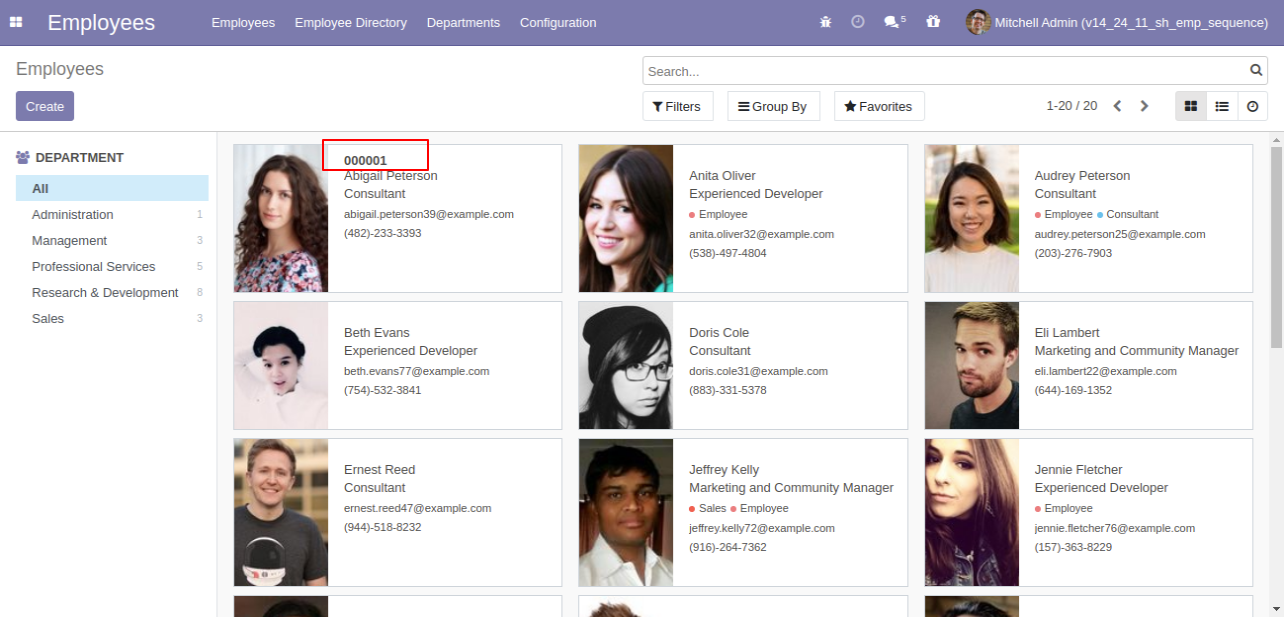Screen dimensions: 1284x617
Task: Click the name Eli Lambert
Action: (1067, 333)
